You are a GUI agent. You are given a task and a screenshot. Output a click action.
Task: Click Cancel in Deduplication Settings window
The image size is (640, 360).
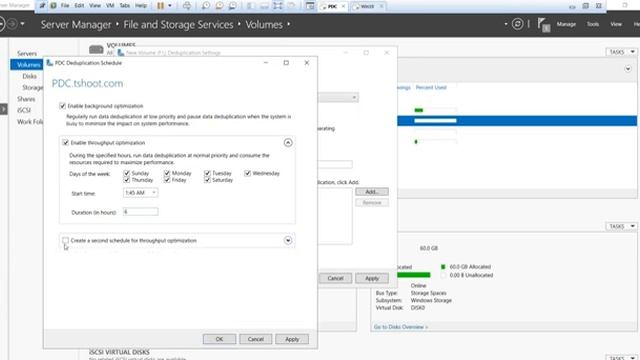point(335,278)
